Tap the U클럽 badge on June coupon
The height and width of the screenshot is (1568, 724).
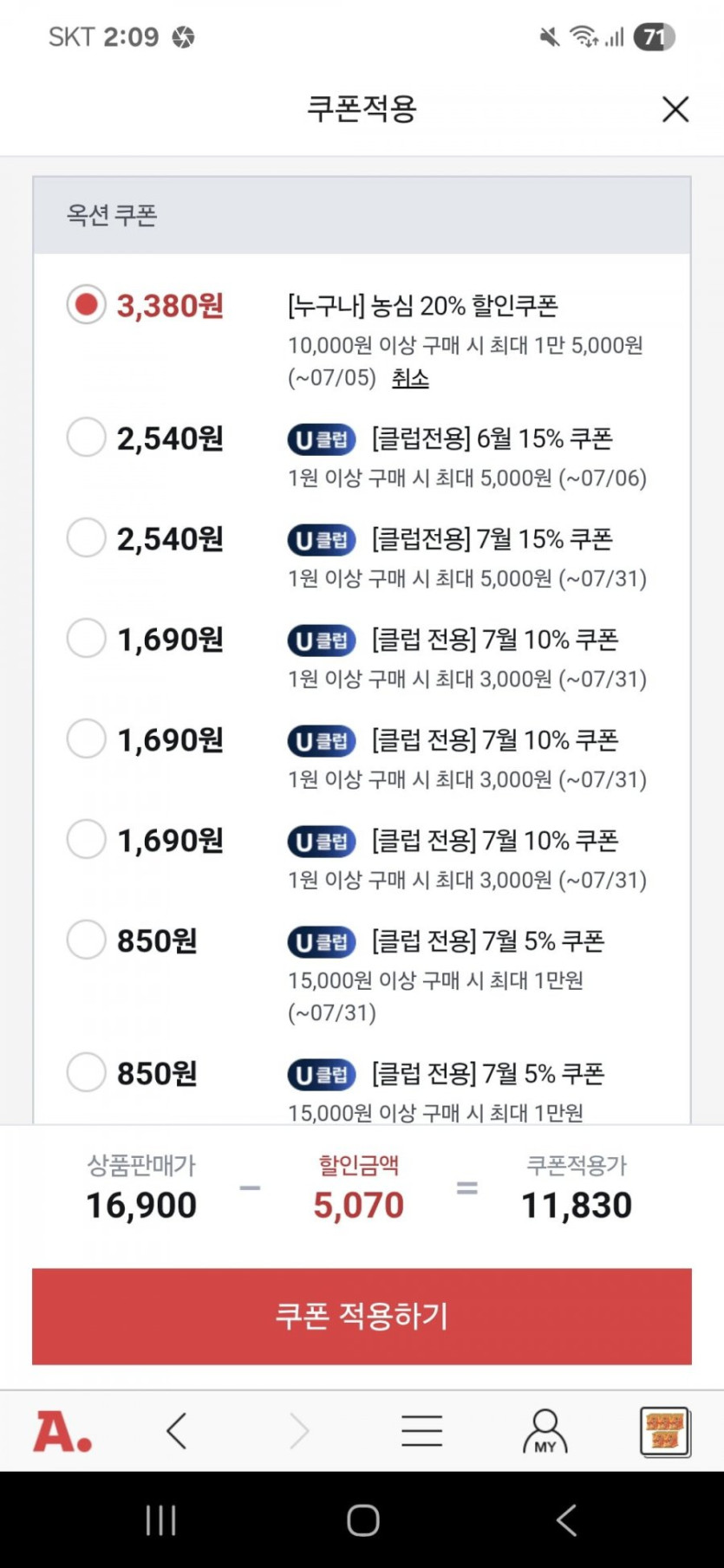click(x=322, y=439)
